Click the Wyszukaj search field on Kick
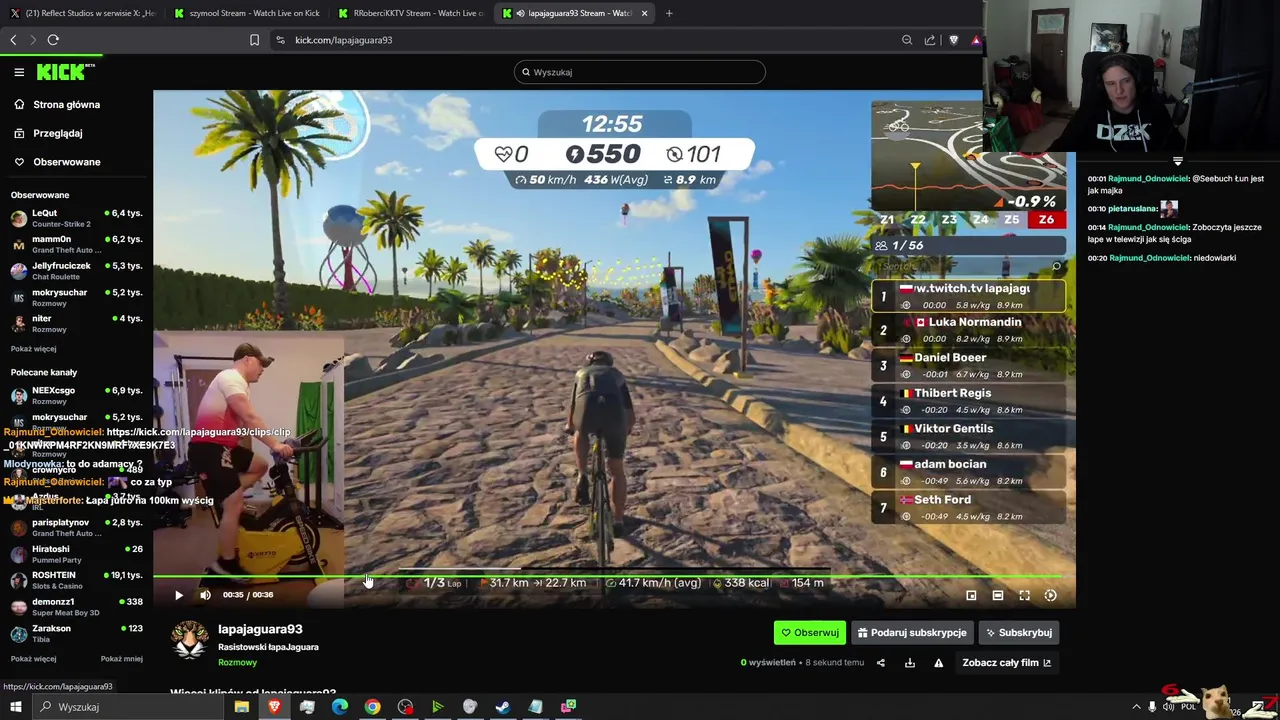This screenshot has width=1280, height=720. click(640, 72)
